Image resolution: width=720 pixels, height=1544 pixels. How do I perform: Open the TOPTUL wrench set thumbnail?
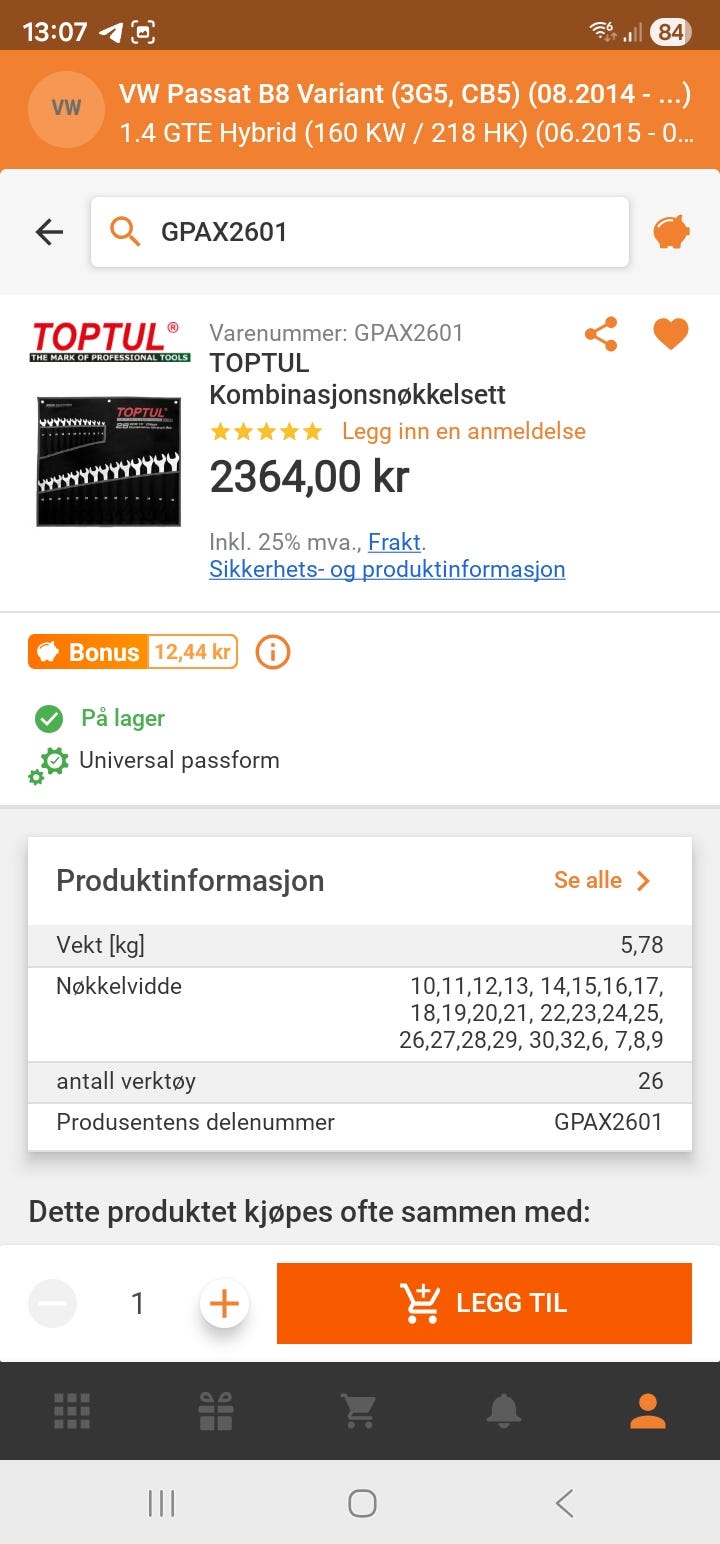coord(109,461)
